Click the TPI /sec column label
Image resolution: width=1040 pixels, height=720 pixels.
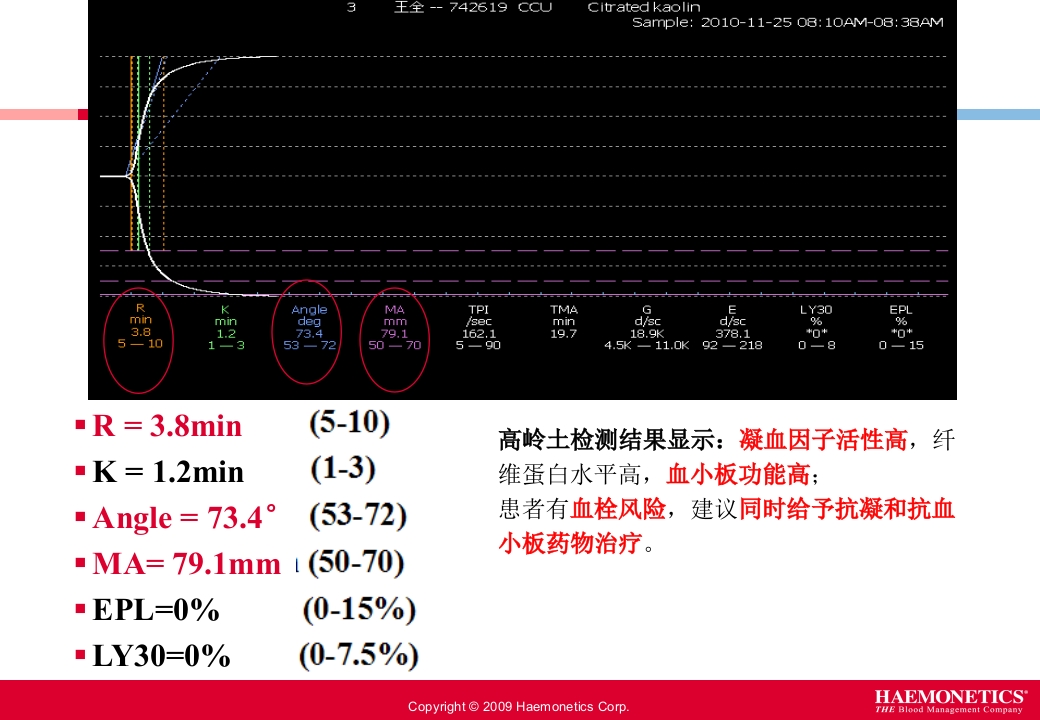481,315
